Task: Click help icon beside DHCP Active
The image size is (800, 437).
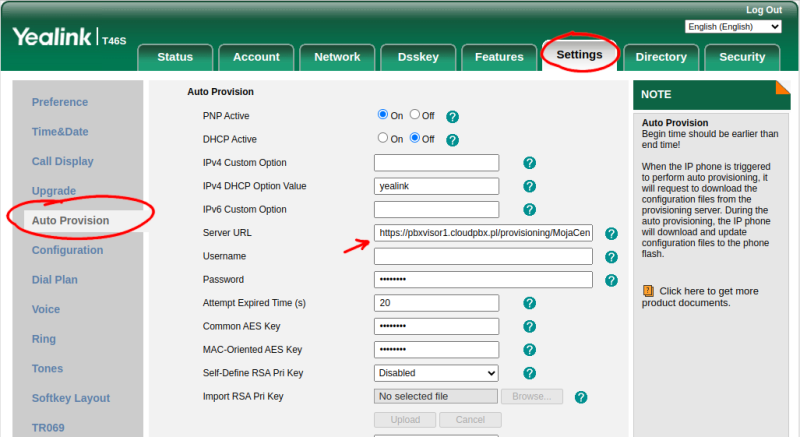Action: [x=452, y=140]
